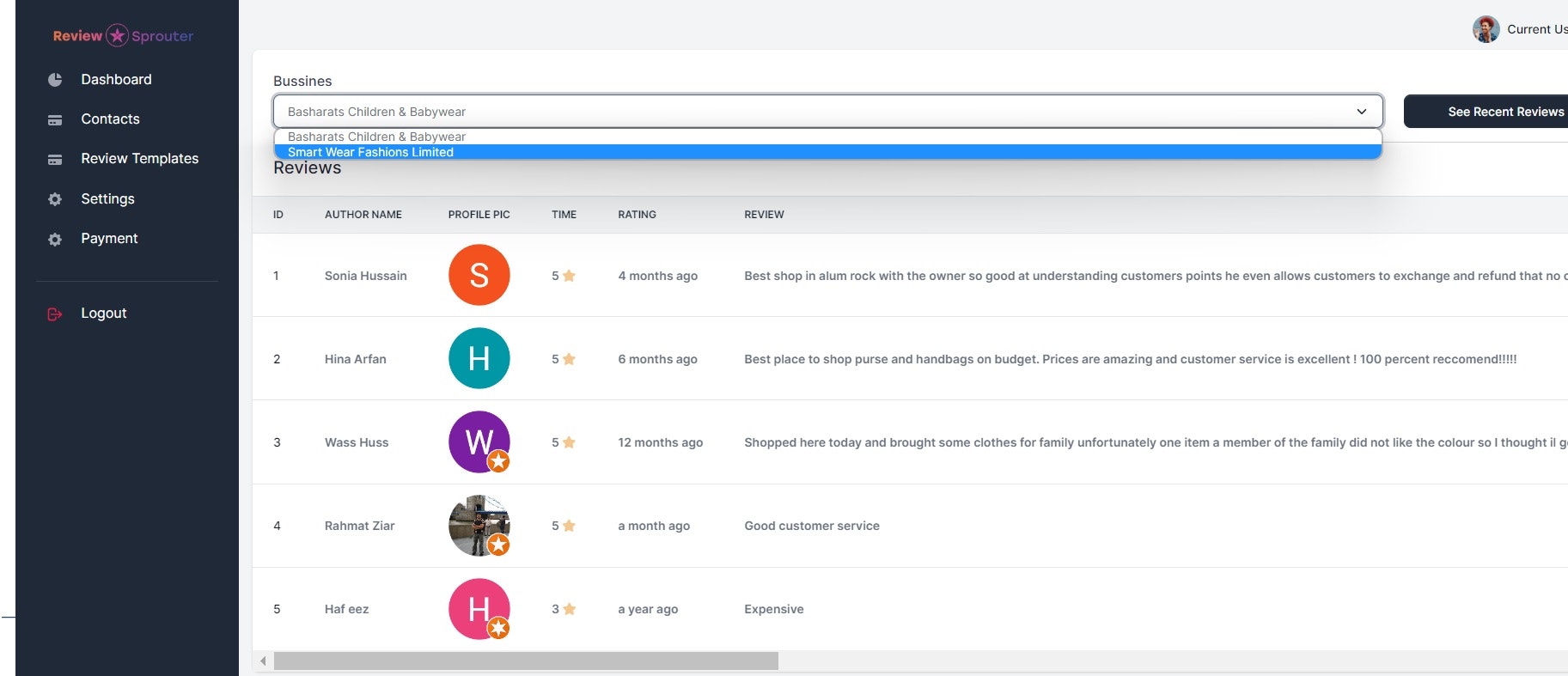The width and height of the screenshot is (1568, 676).
Task: Click the horizontal scrollbar thumb
Action: [526, 661]
